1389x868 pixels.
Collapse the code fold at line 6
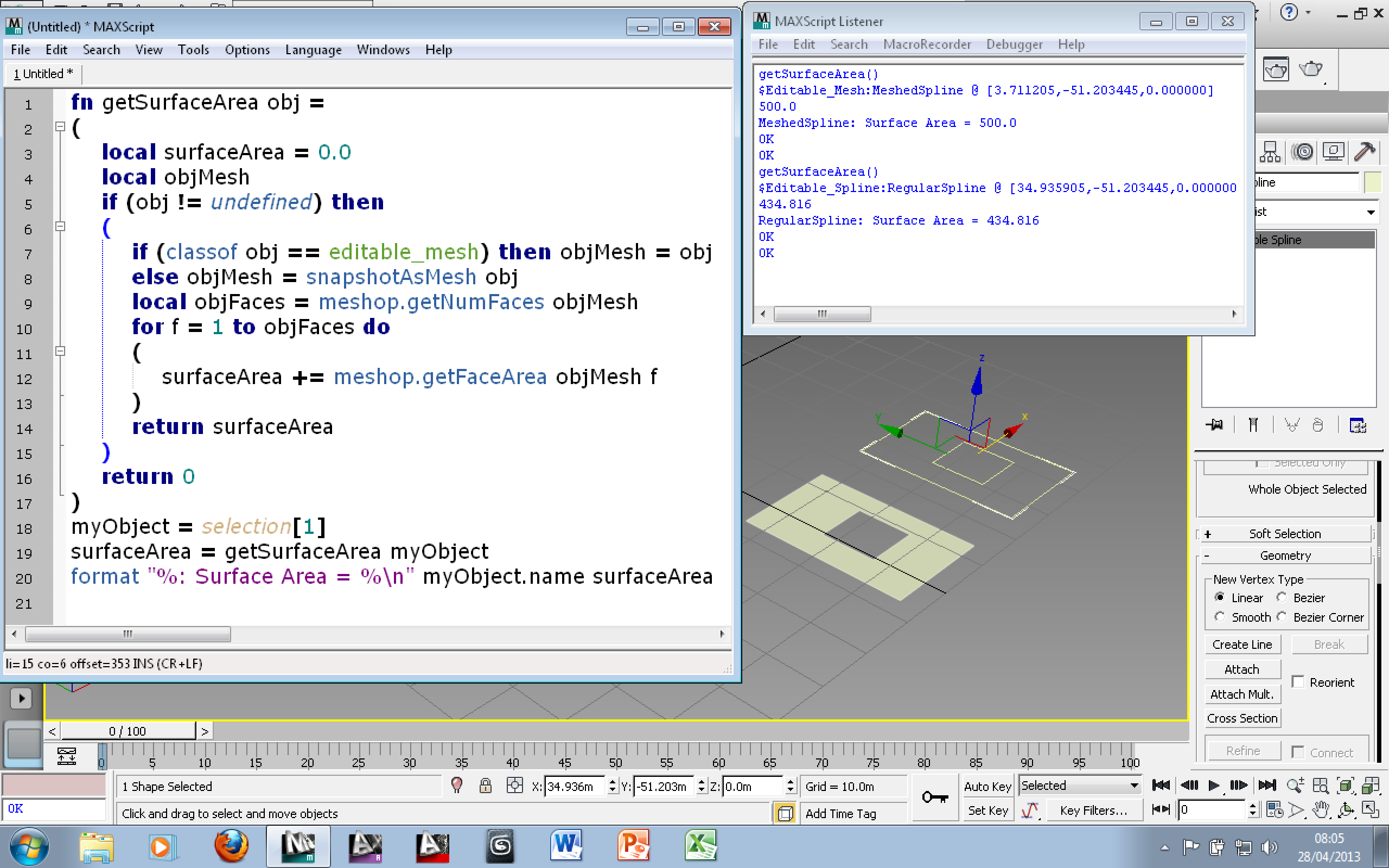60,226
